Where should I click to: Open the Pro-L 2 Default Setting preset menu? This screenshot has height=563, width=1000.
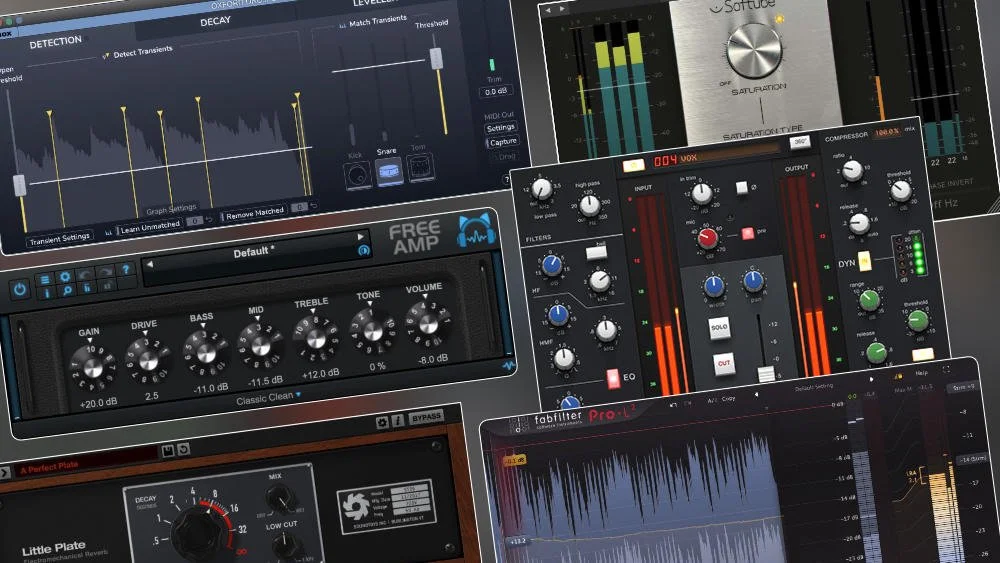(814, 387)
